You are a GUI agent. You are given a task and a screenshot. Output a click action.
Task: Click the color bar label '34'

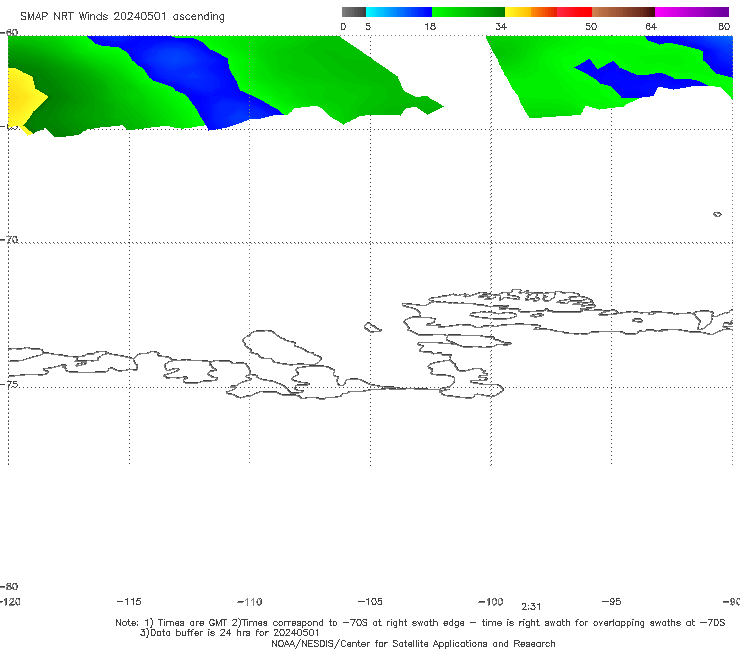tap(501, 26)
